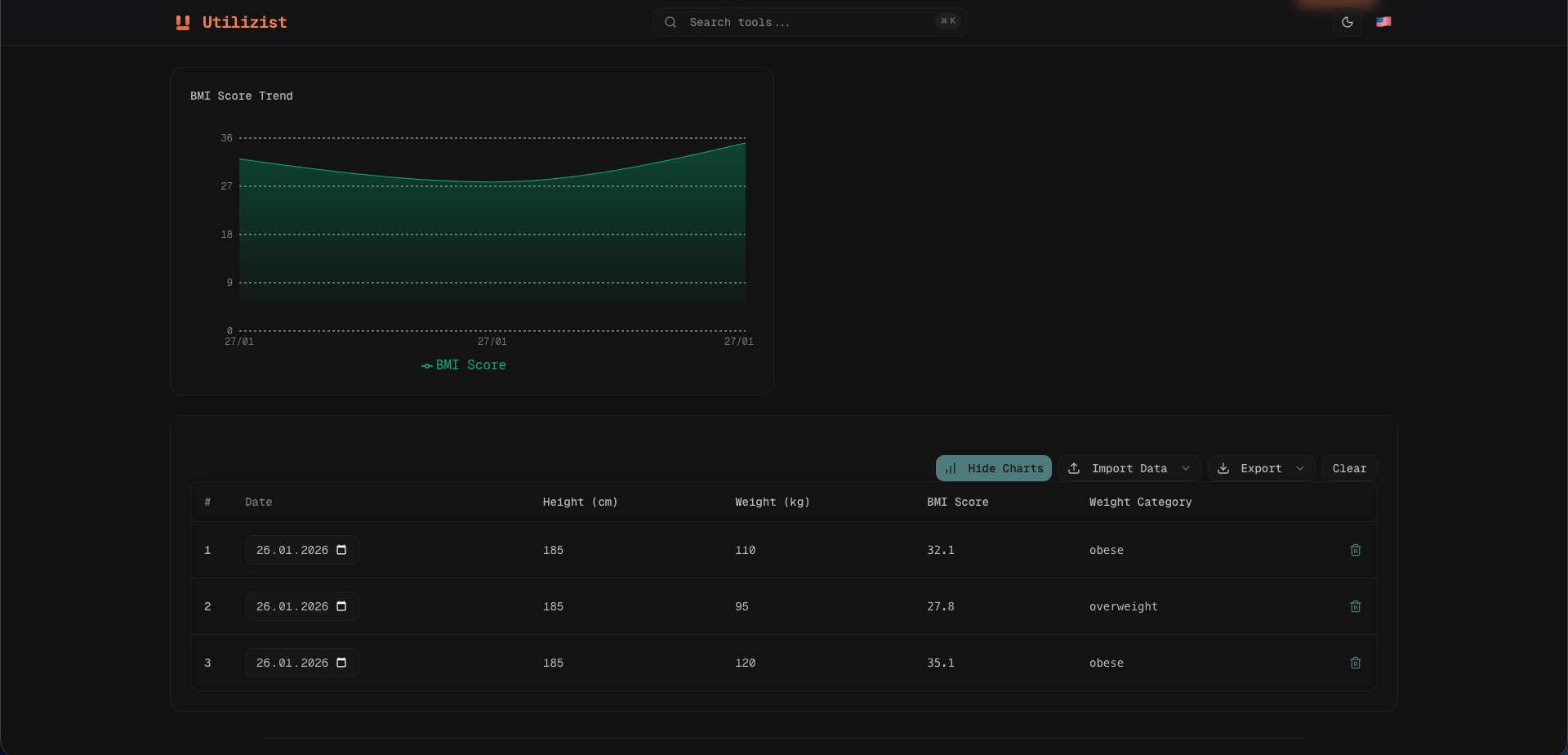
Task: Open the search magnifier icon
Action: pos(670,22)
